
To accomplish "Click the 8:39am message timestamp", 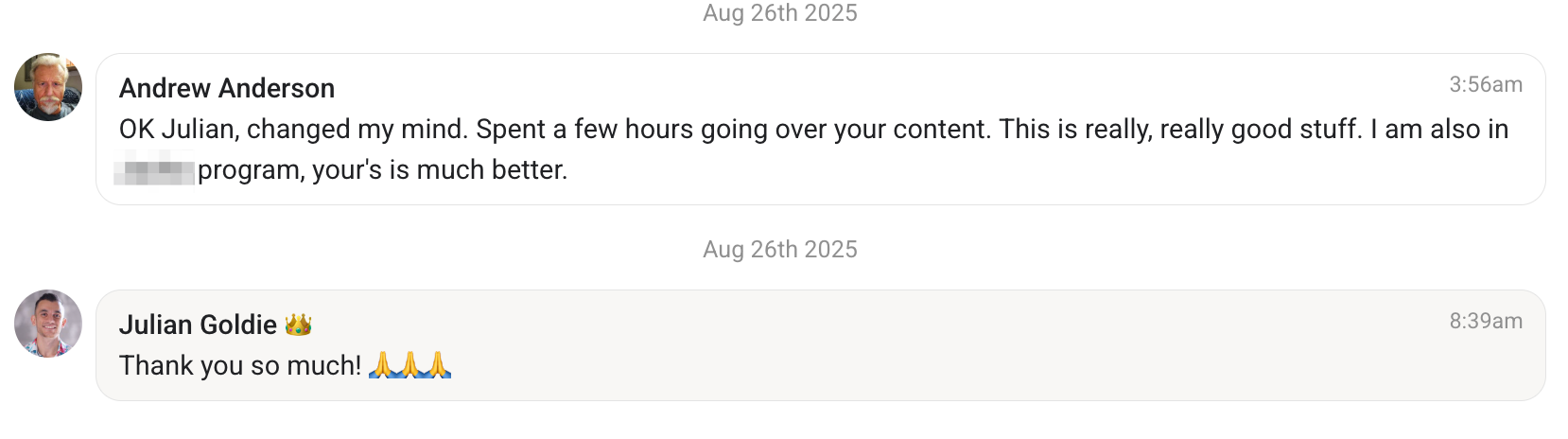I will pyautogui.click(x=1486, y=321).
